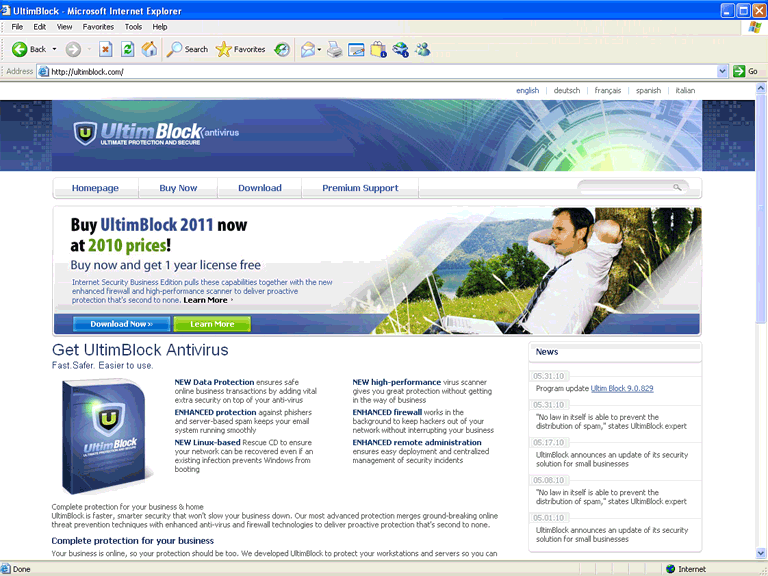Viewport: 768px width, 576px height.
Task: Expand the address bar URL dropdown
Action: click(x=722, y=72)
